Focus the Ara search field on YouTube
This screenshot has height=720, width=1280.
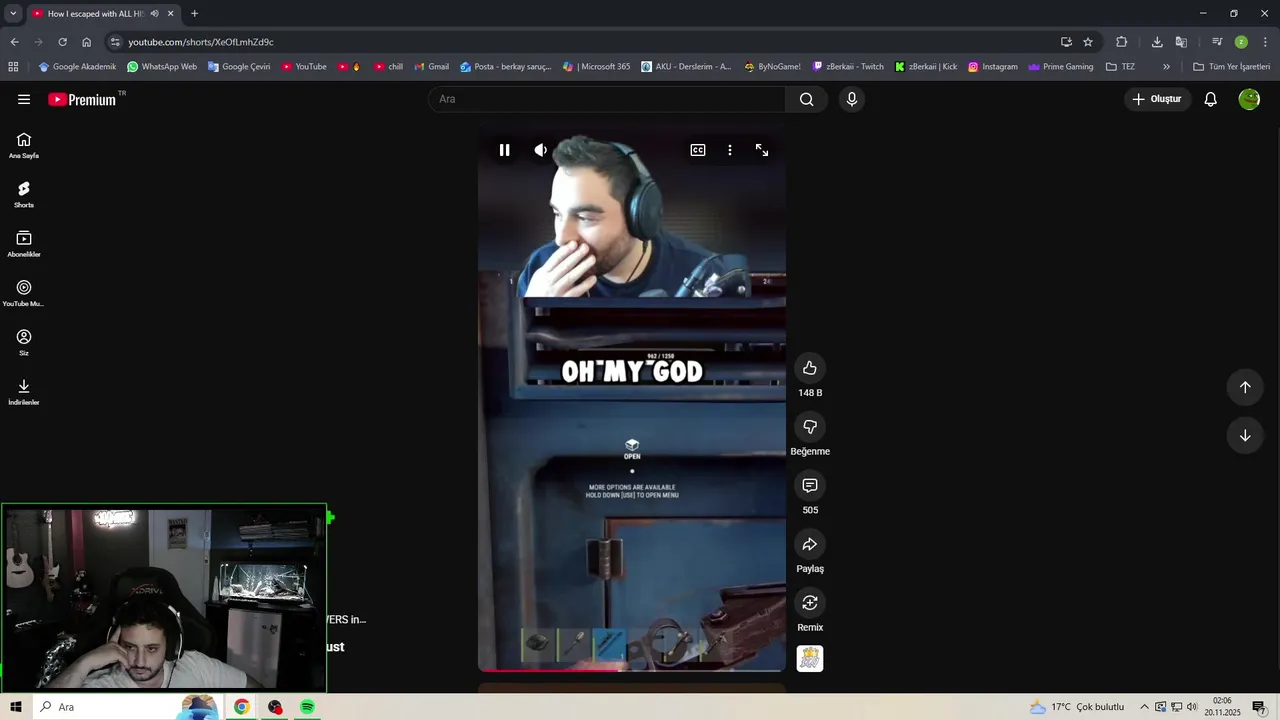click(607, 99)
